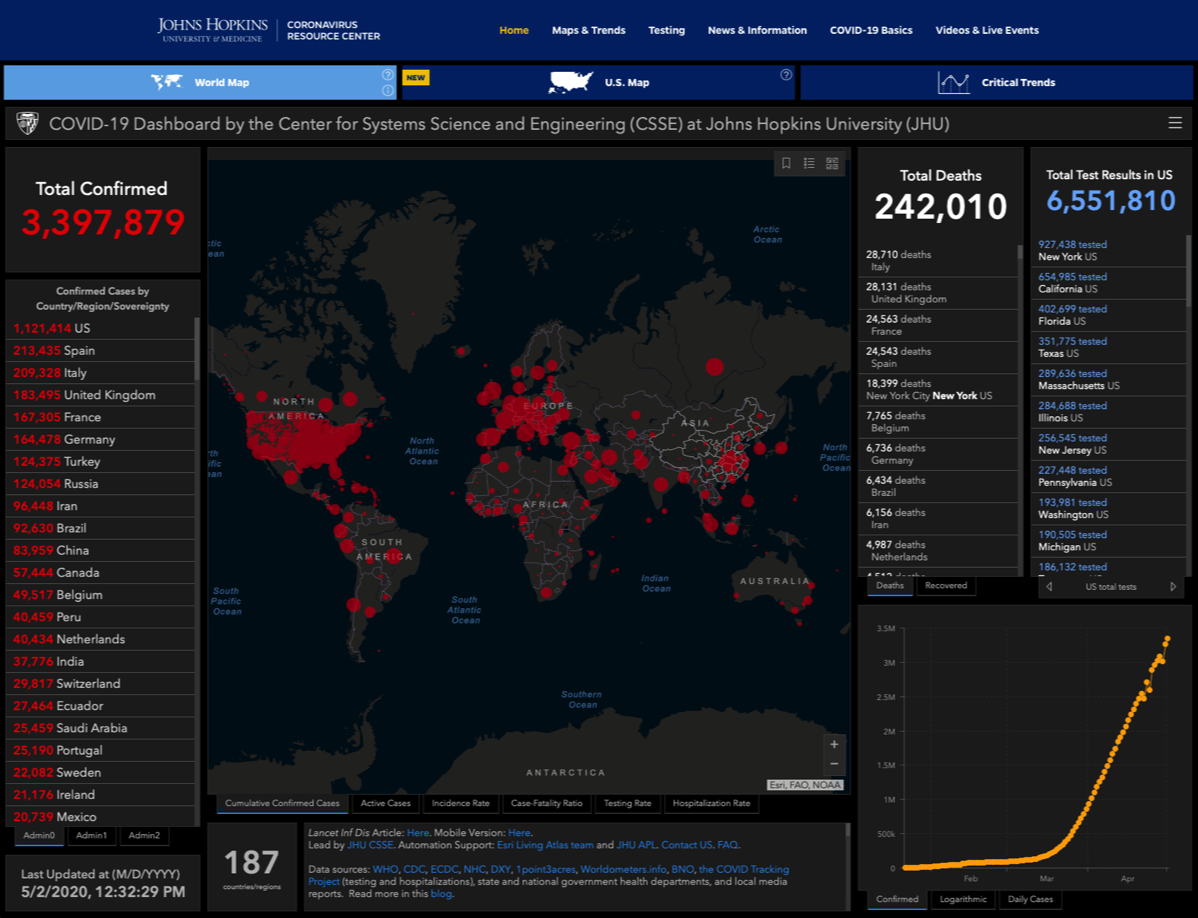Click the United States silhouette icon
The width and height of the screenshot is (1198, 918).
(571, 82)
